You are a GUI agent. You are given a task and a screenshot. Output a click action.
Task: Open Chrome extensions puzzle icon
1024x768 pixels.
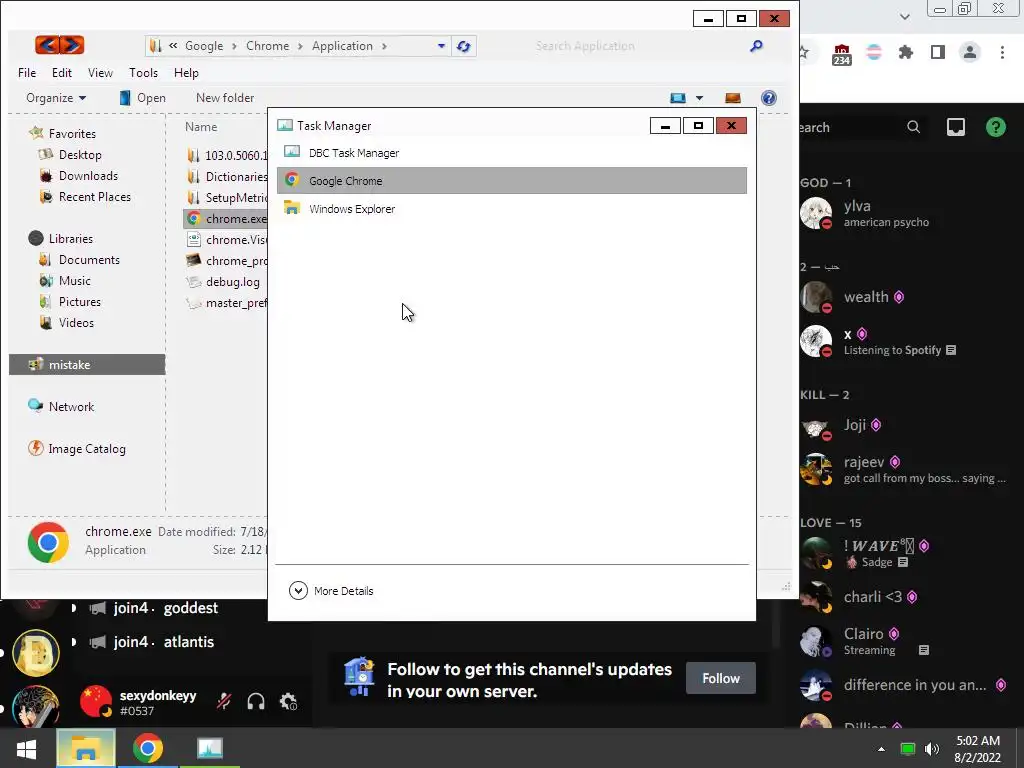pos(905,52)
